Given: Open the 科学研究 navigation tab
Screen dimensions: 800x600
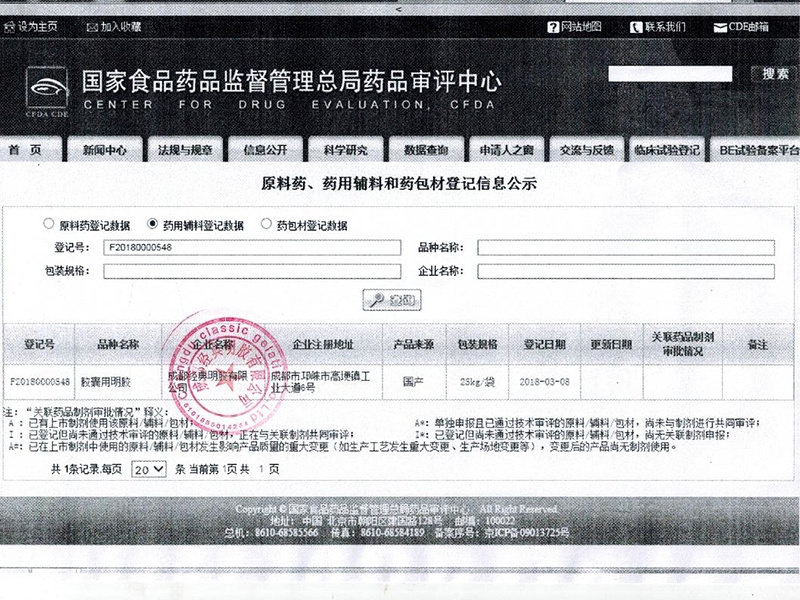Looking at the screenshot, I should [x=345, y=149].
